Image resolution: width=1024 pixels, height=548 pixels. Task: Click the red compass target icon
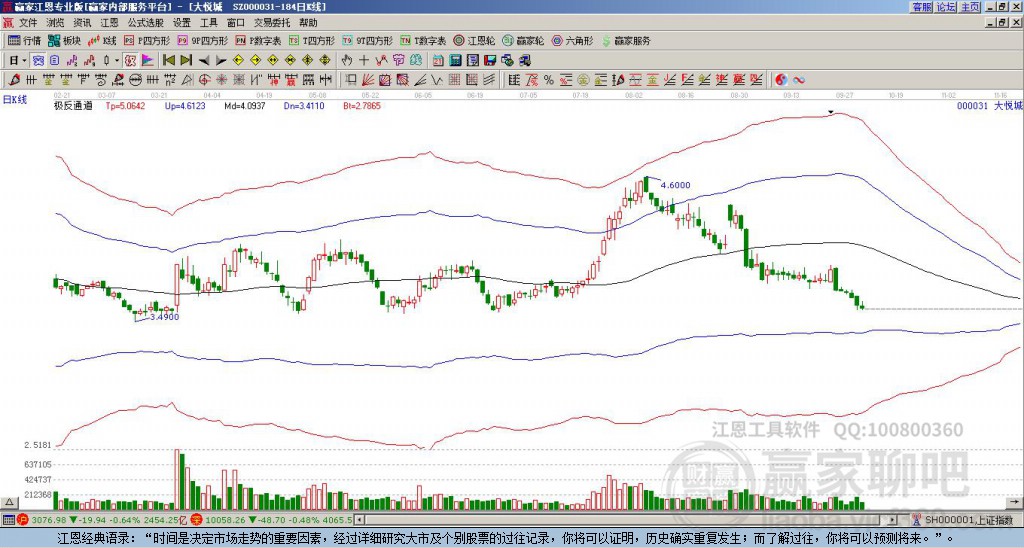[x=204, y=80]
